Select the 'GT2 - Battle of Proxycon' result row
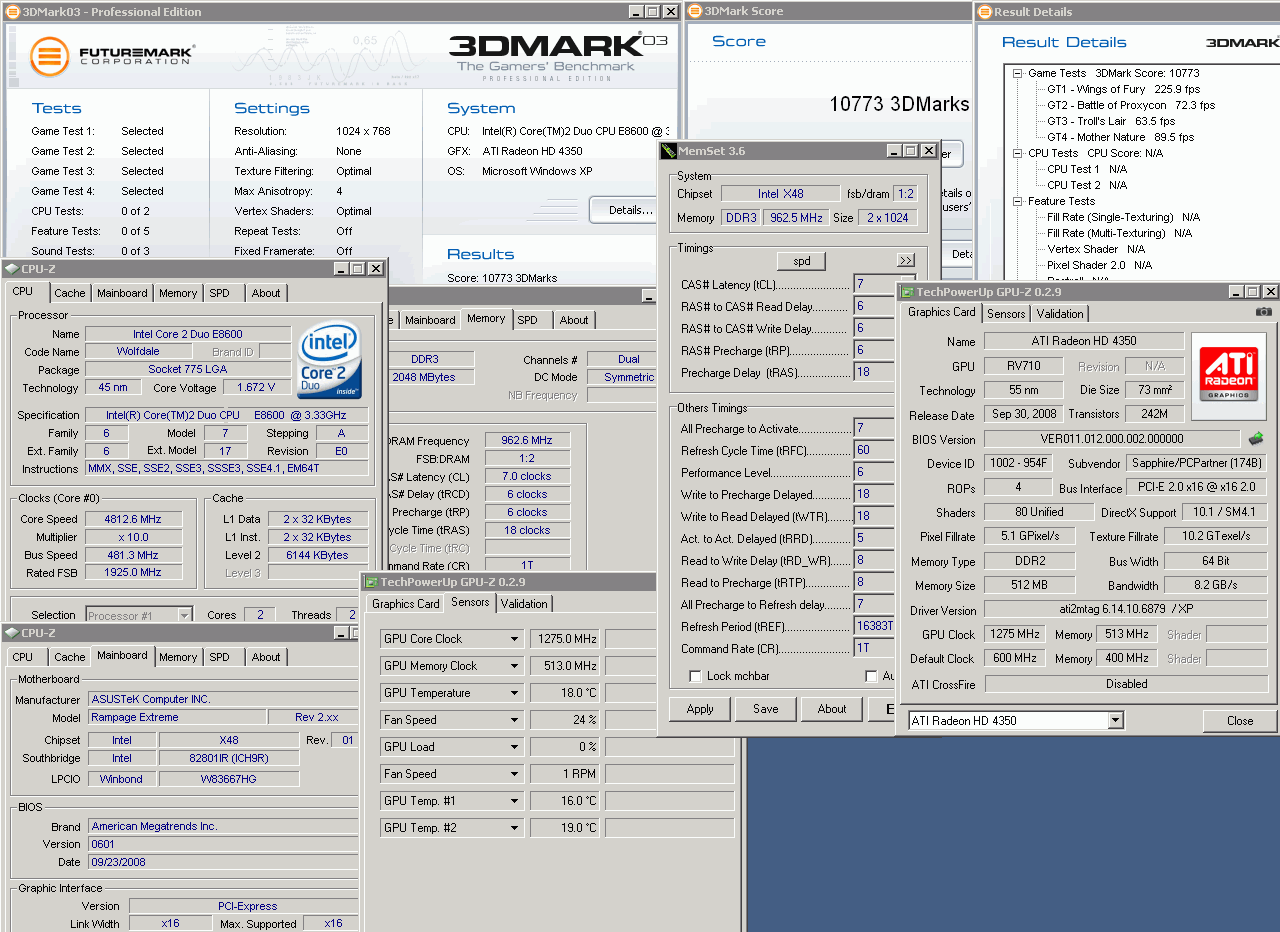The height and width of the screenshot is (932, 1280). [1131, 105]
